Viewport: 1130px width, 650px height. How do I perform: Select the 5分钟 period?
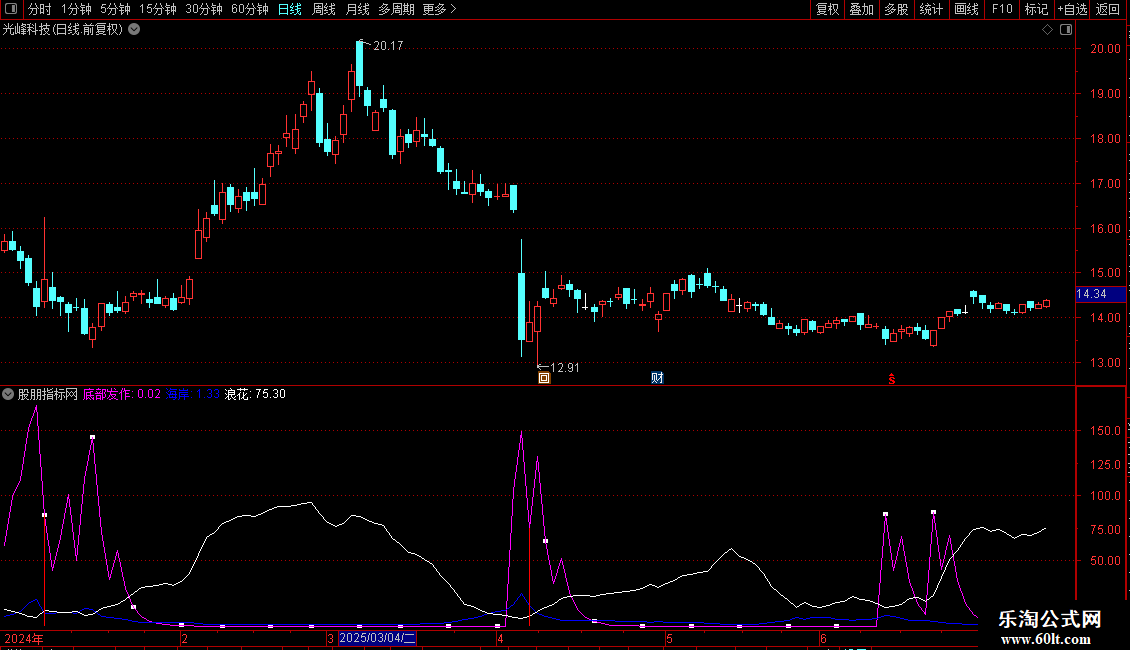point(115,9)
